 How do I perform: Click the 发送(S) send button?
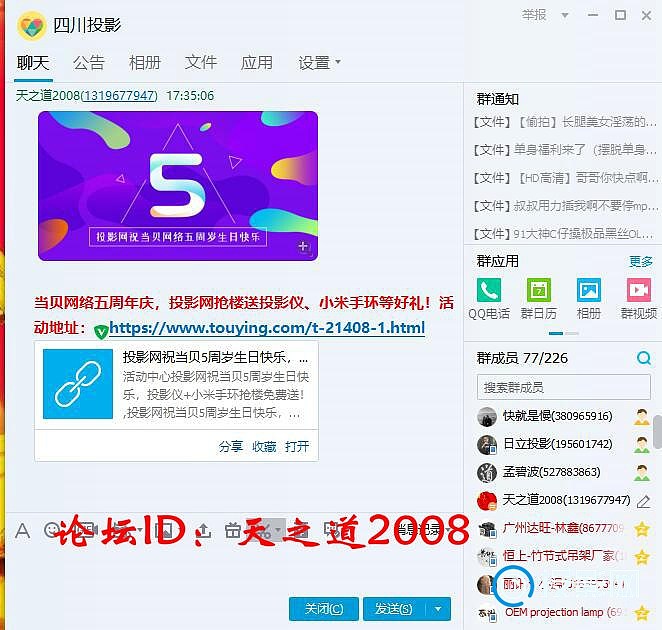coord(393,609)
